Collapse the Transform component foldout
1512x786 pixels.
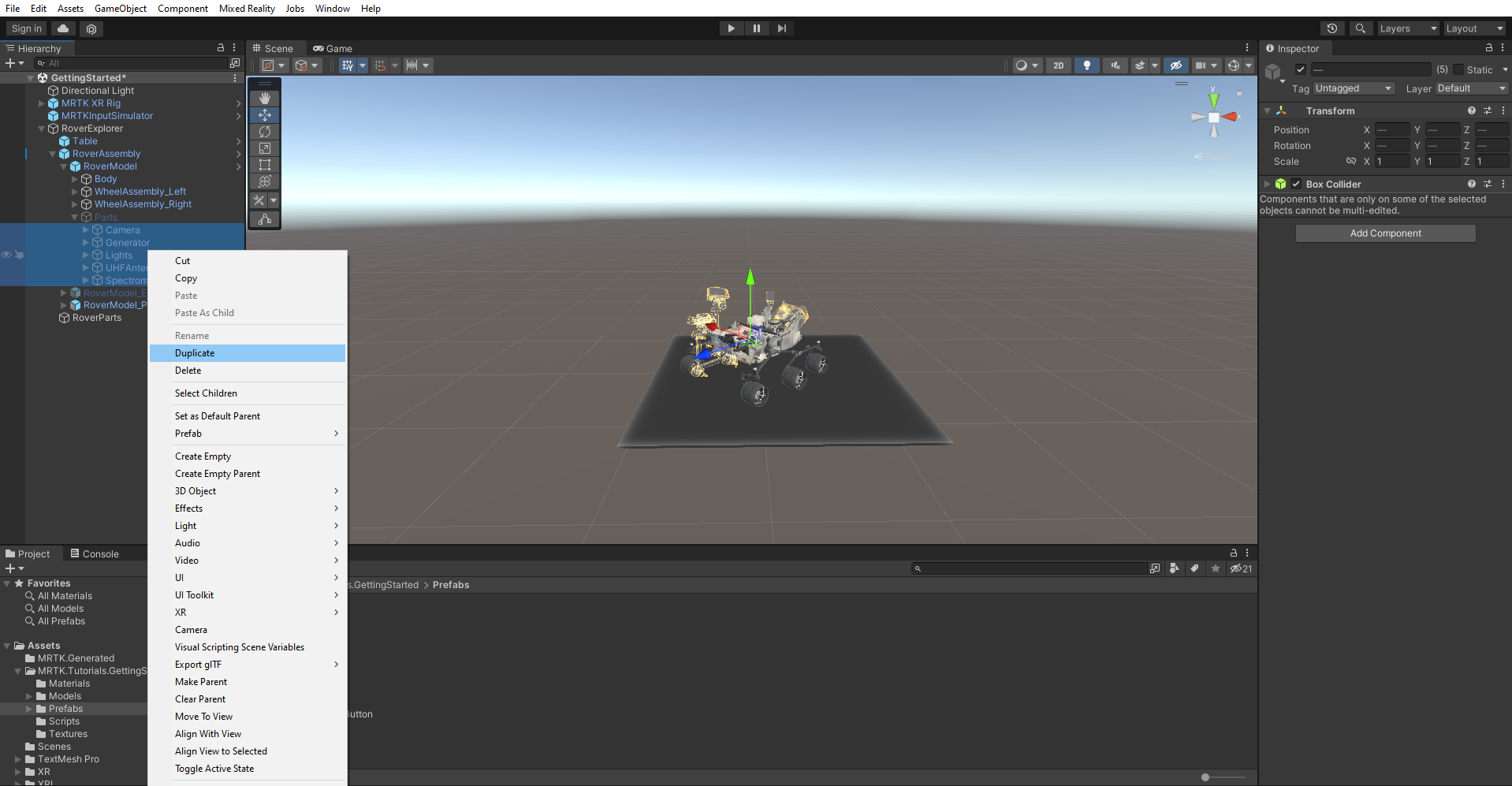[x=1268, y=110]
